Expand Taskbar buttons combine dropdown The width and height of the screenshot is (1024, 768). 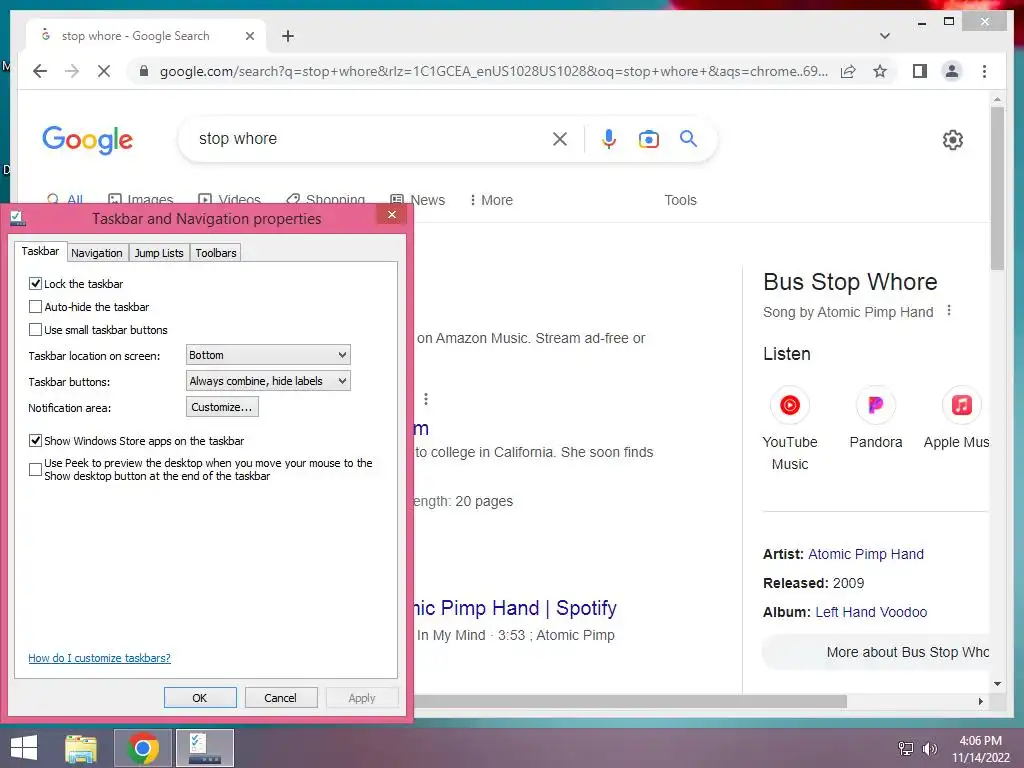(x=268, y=381)
